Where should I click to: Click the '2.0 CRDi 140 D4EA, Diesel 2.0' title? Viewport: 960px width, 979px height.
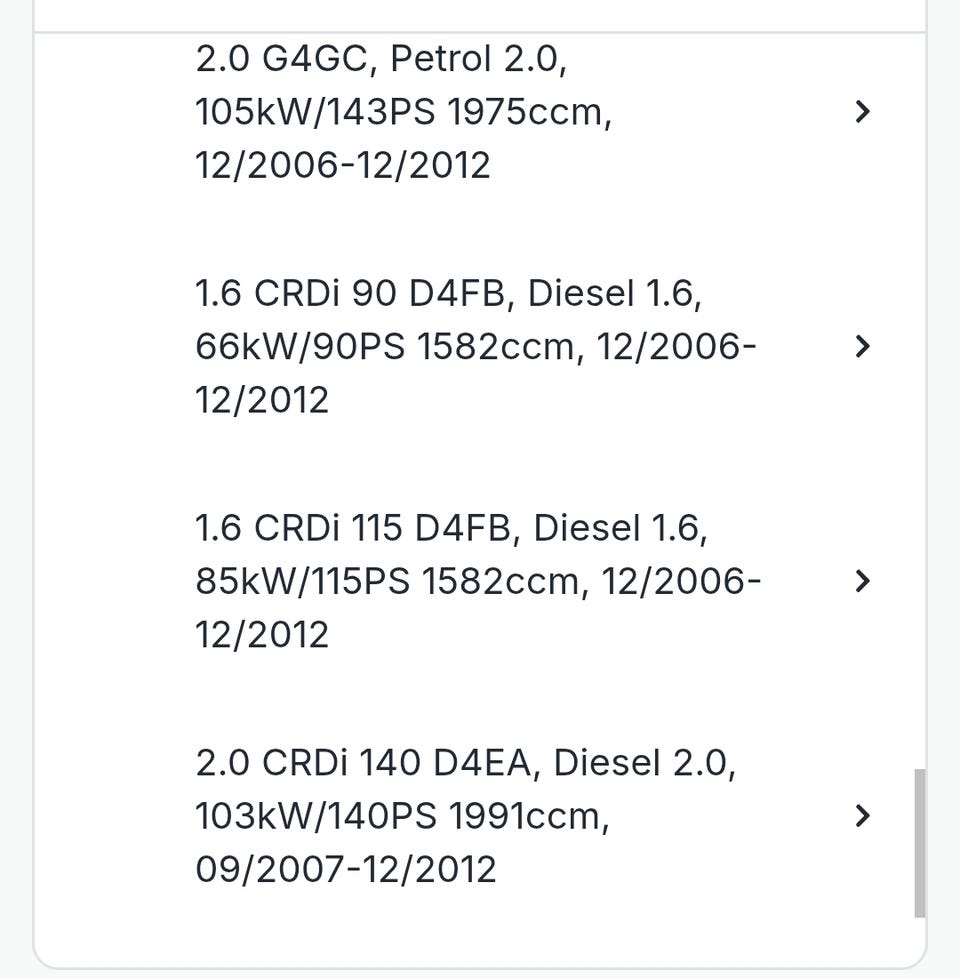click(465, 763)
